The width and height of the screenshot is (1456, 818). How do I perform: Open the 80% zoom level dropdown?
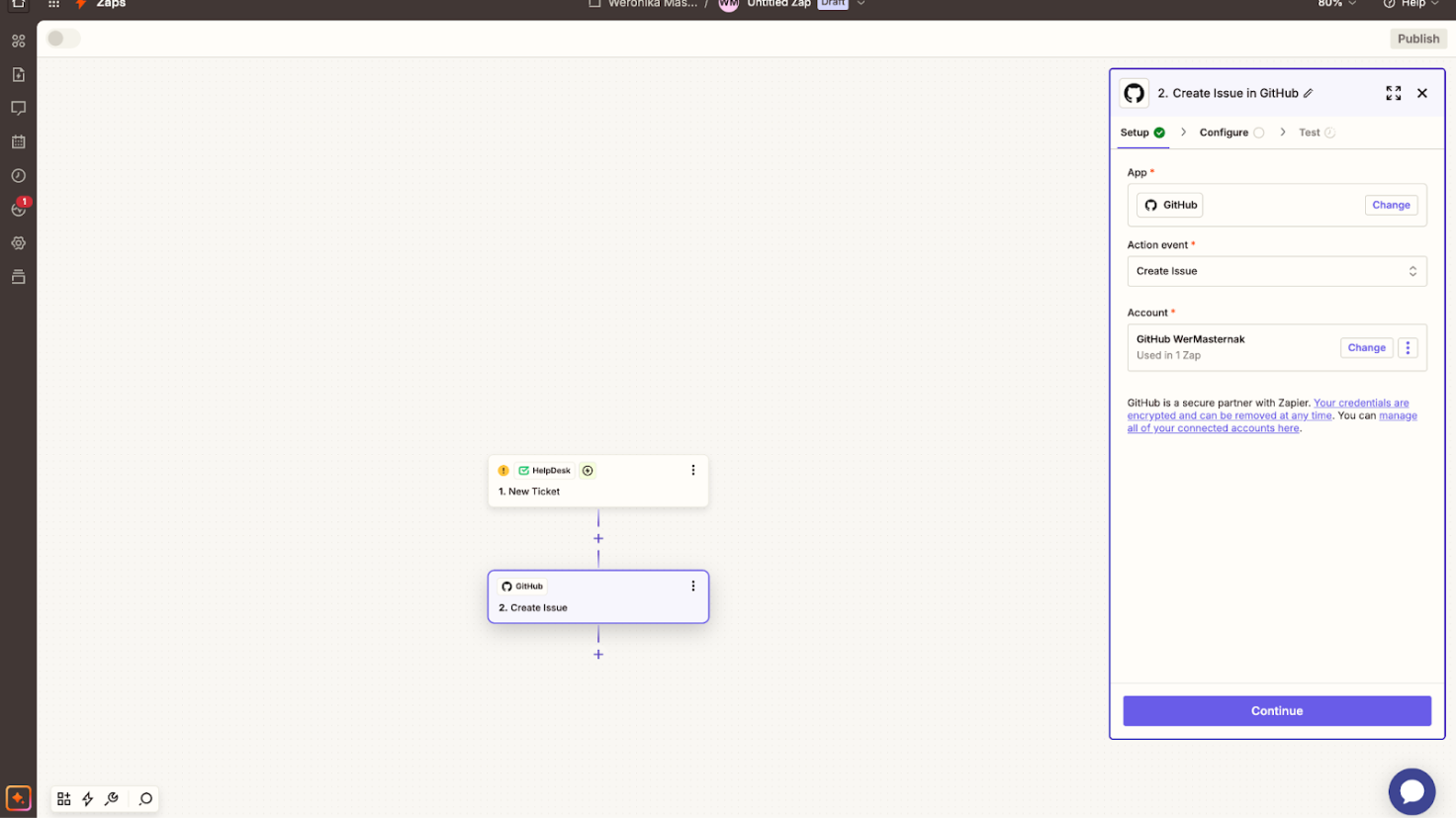(x=1337, y=4)
